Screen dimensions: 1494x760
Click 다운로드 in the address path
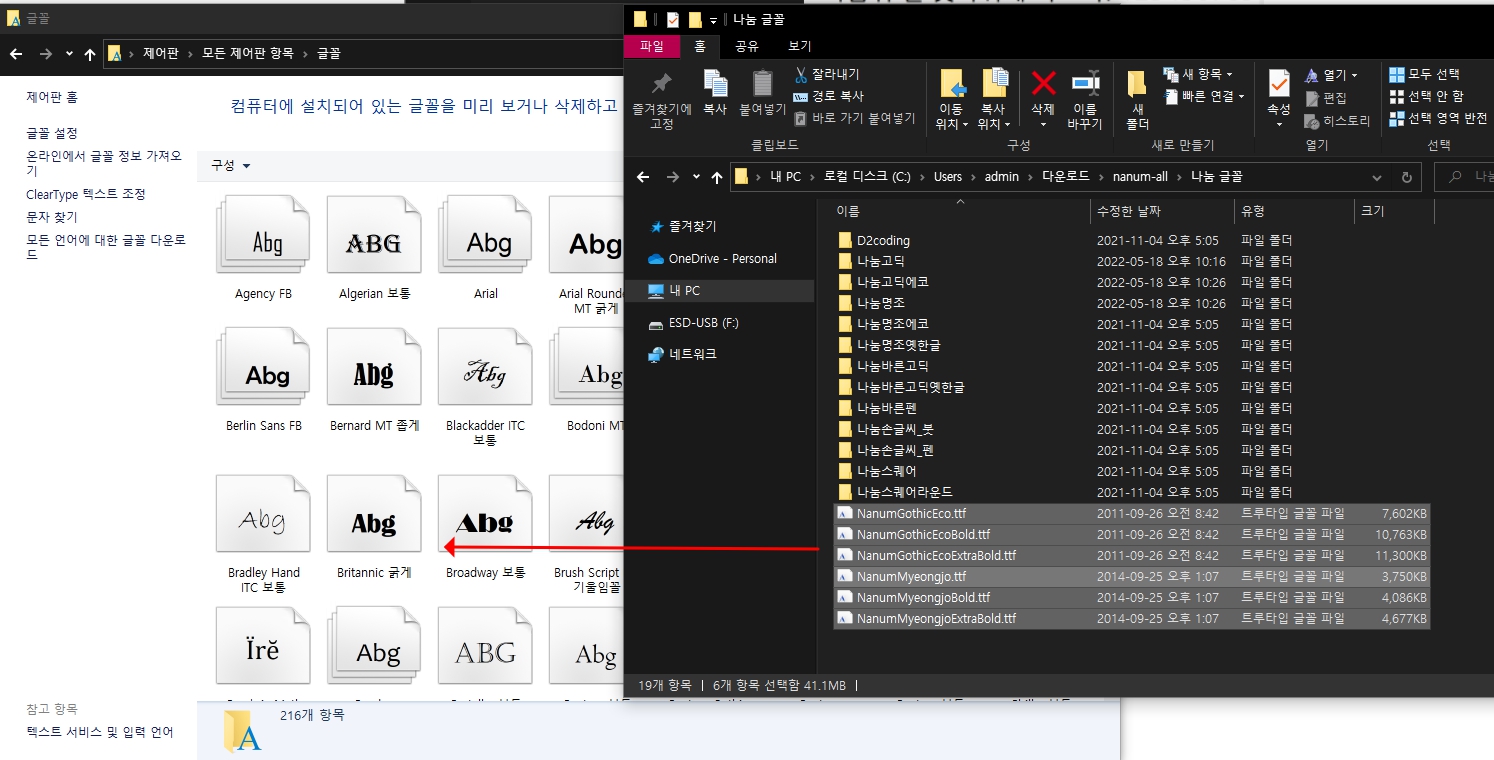[x=1065, y=177]
